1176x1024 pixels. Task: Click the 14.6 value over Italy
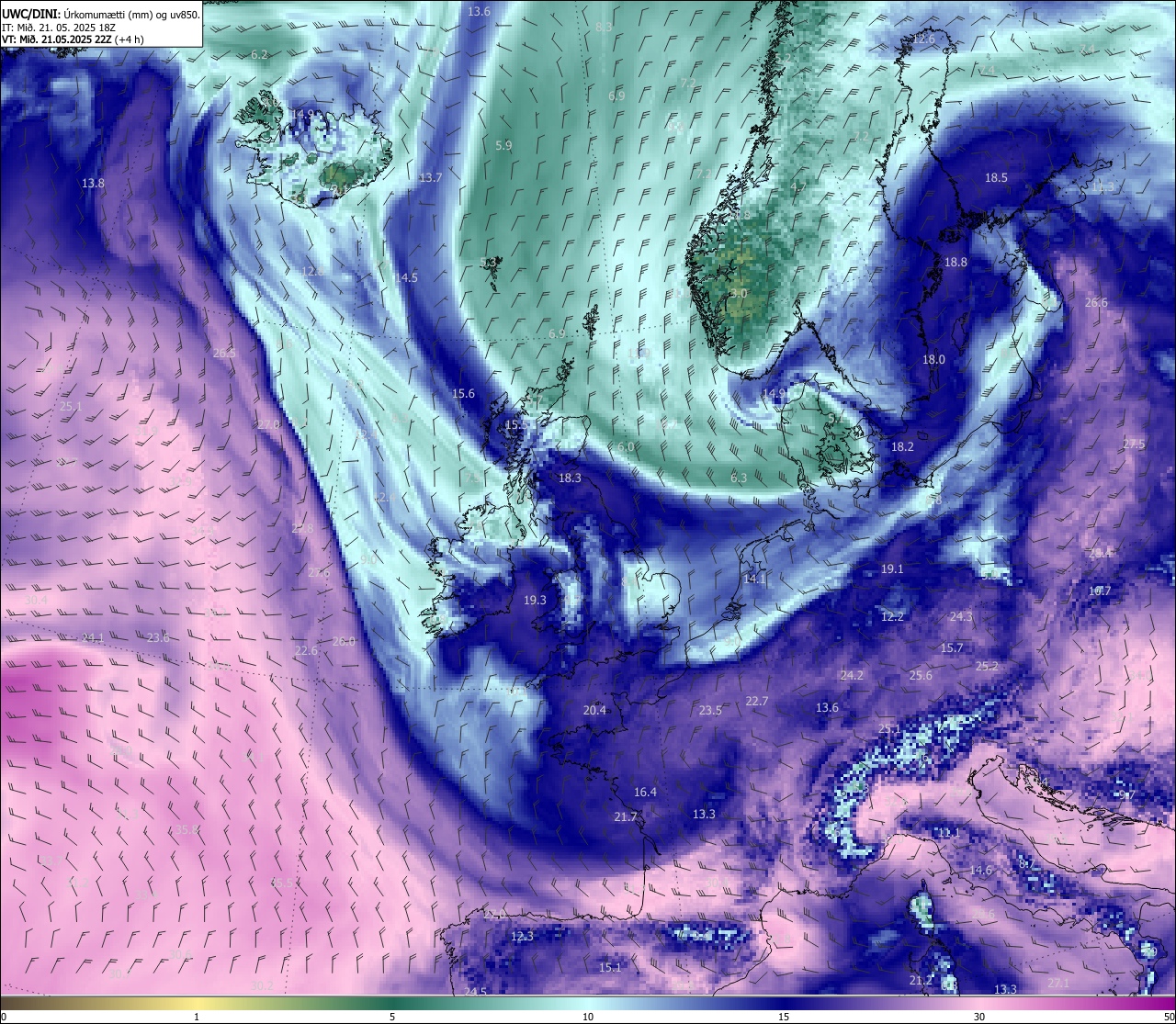980,871
